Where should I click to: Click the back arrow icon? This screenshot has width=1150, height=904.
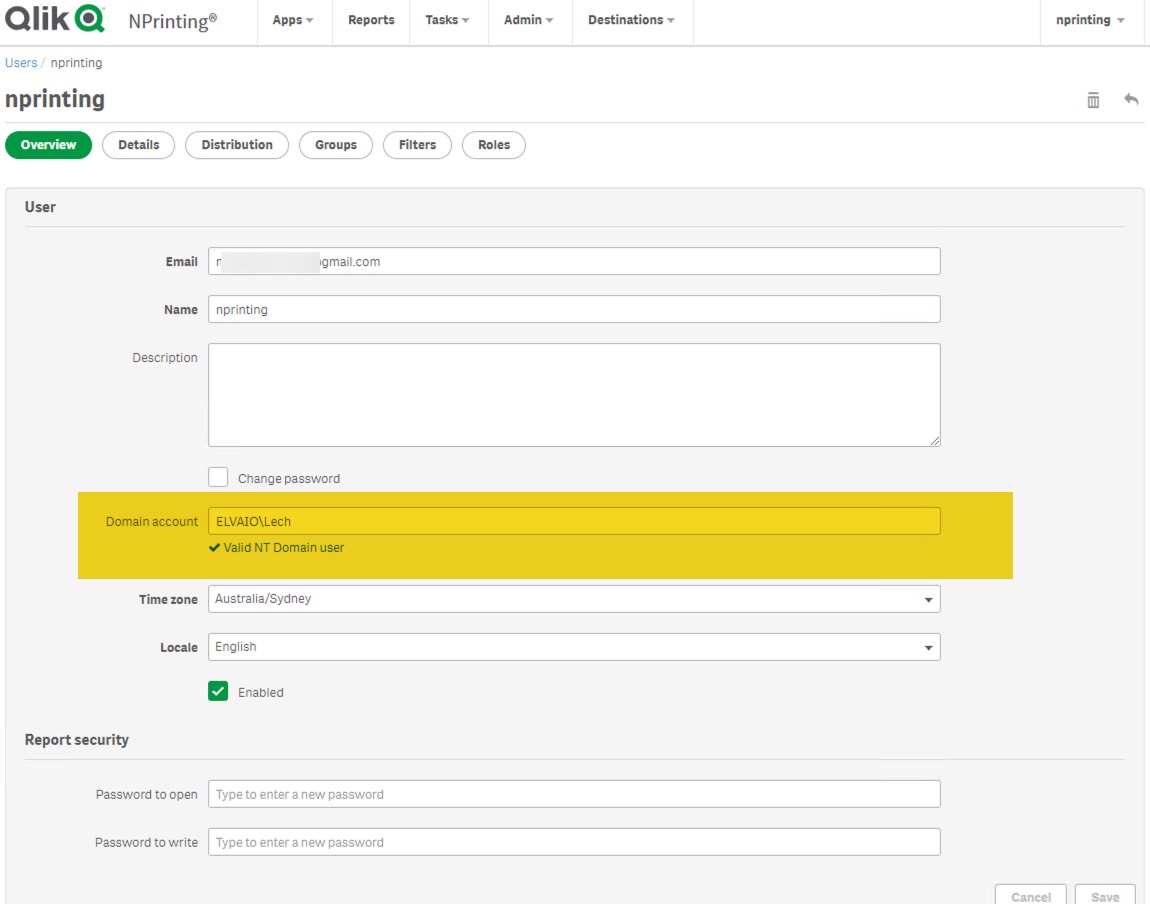pos(1131,100)
